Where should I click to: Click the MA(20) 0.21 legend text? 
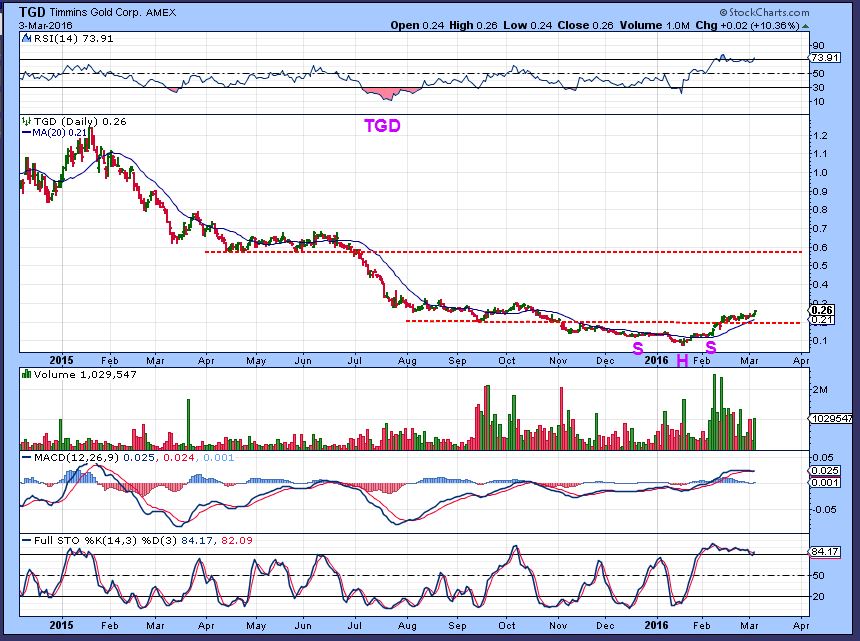click(59, 133)
